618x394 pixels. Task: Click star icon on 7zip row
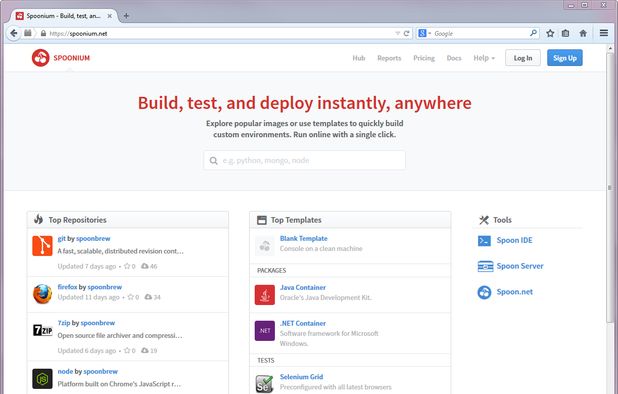coord(127,350)
